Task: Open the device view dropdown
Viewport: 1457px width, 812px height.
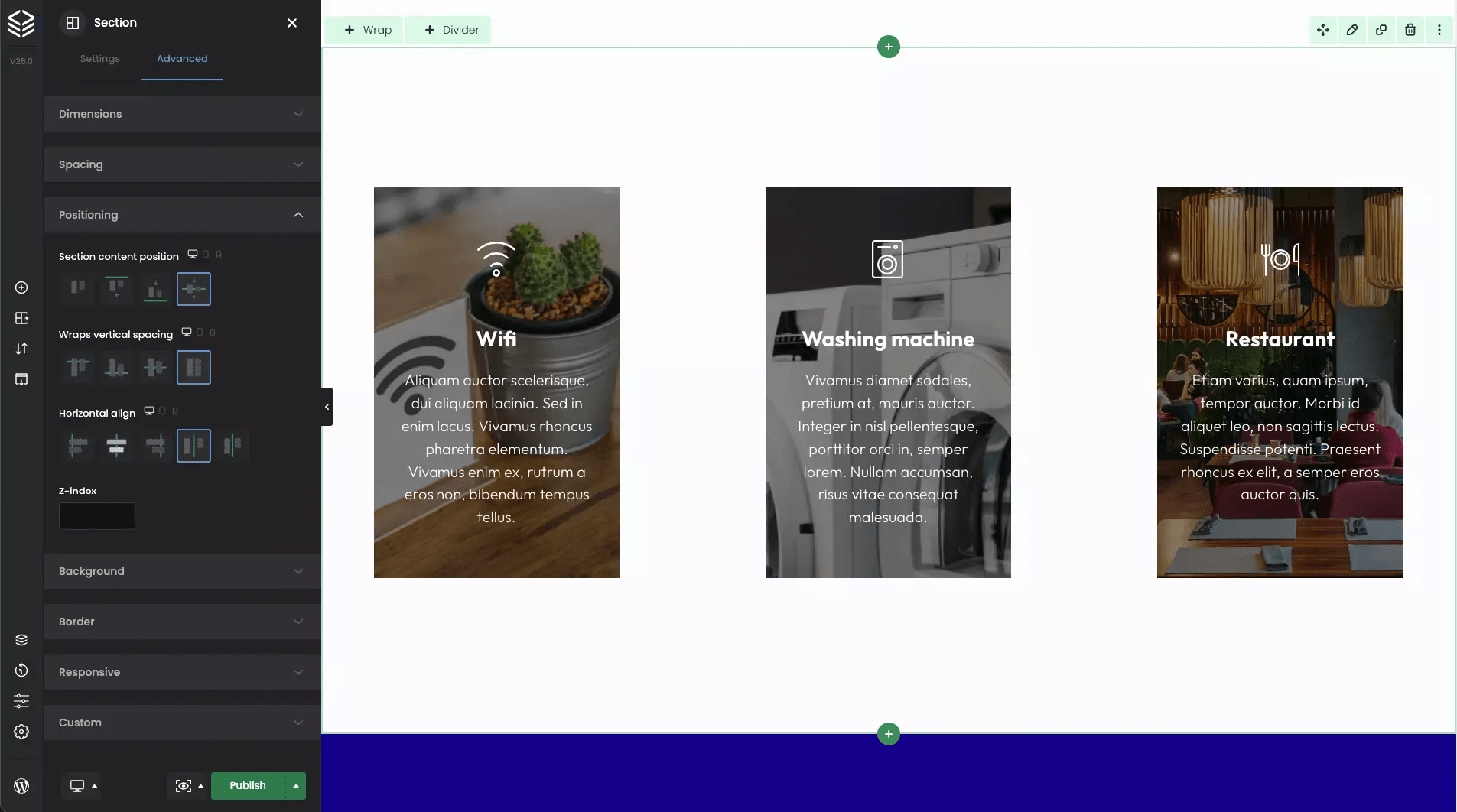Action: [x=83, y=786]
